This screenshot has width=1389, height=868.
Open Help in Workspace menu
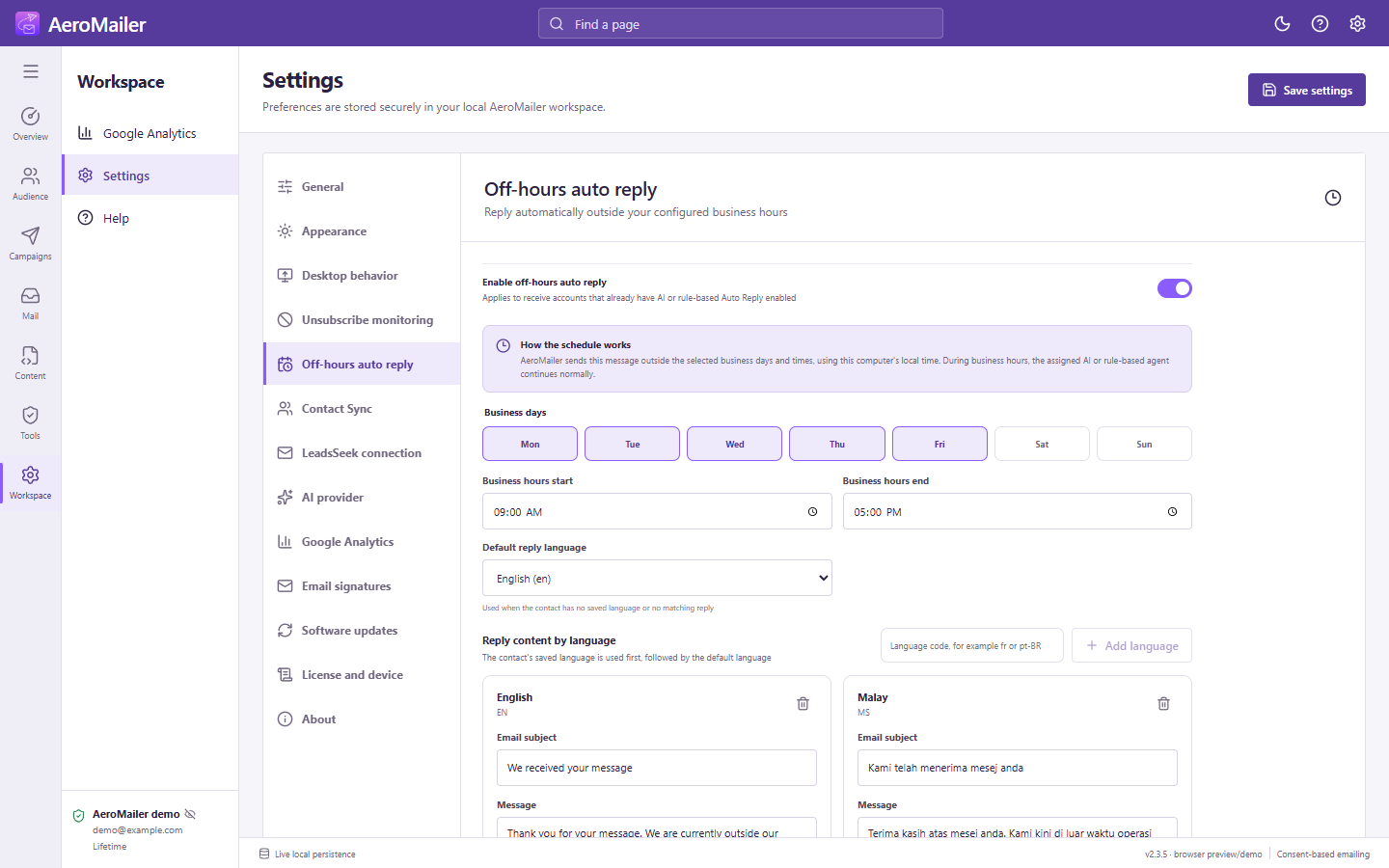[x=150, y=218]
